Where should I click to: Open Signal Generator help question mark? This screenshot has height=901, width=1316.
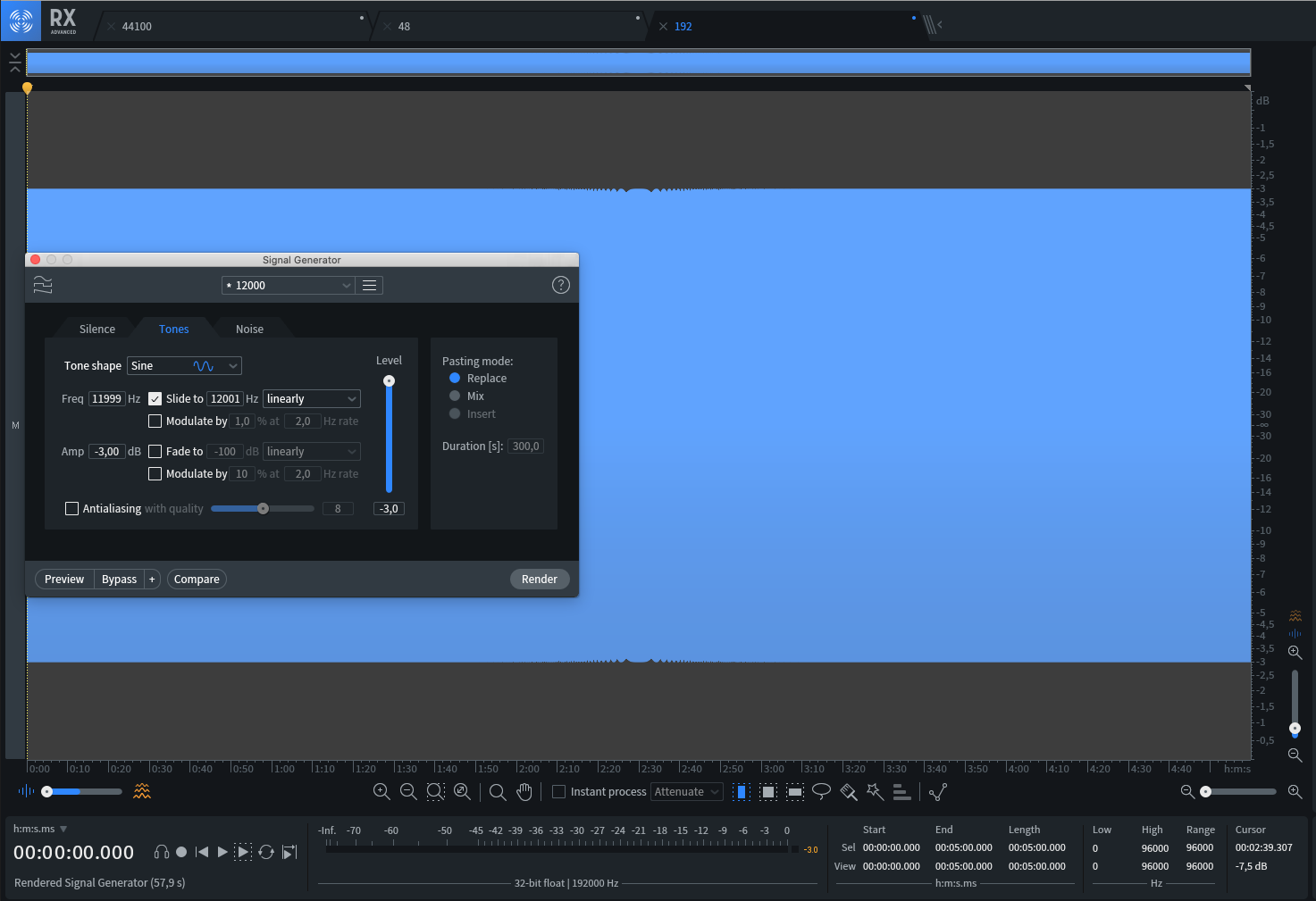(560, 285)
